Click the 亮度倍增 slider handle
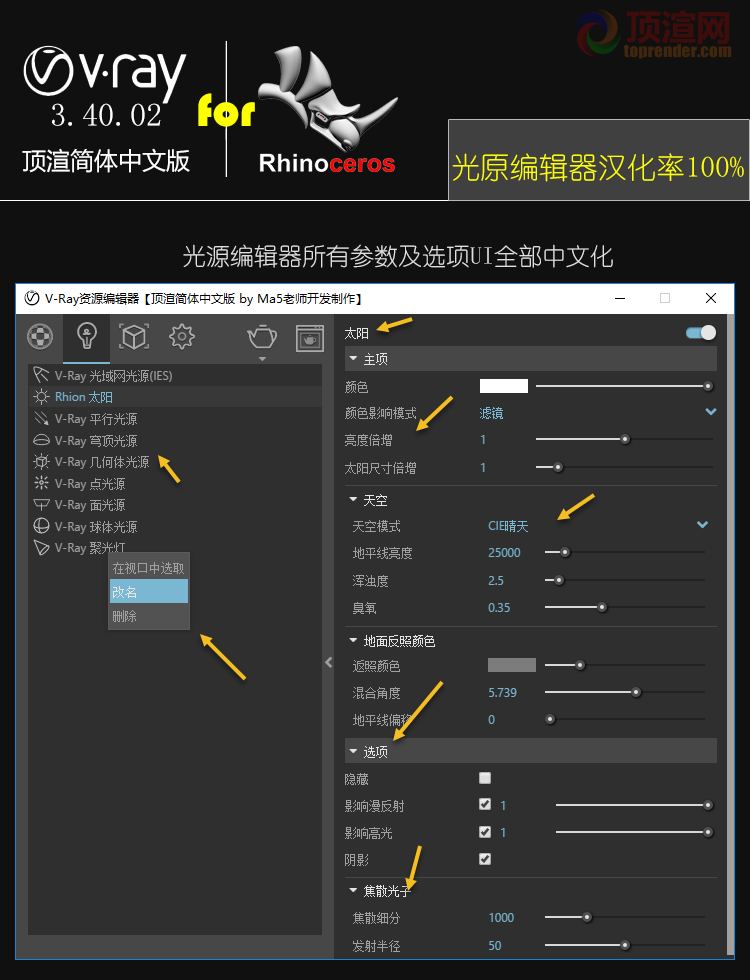The height and width of the screenshot is (980, 750). [625, 439]
